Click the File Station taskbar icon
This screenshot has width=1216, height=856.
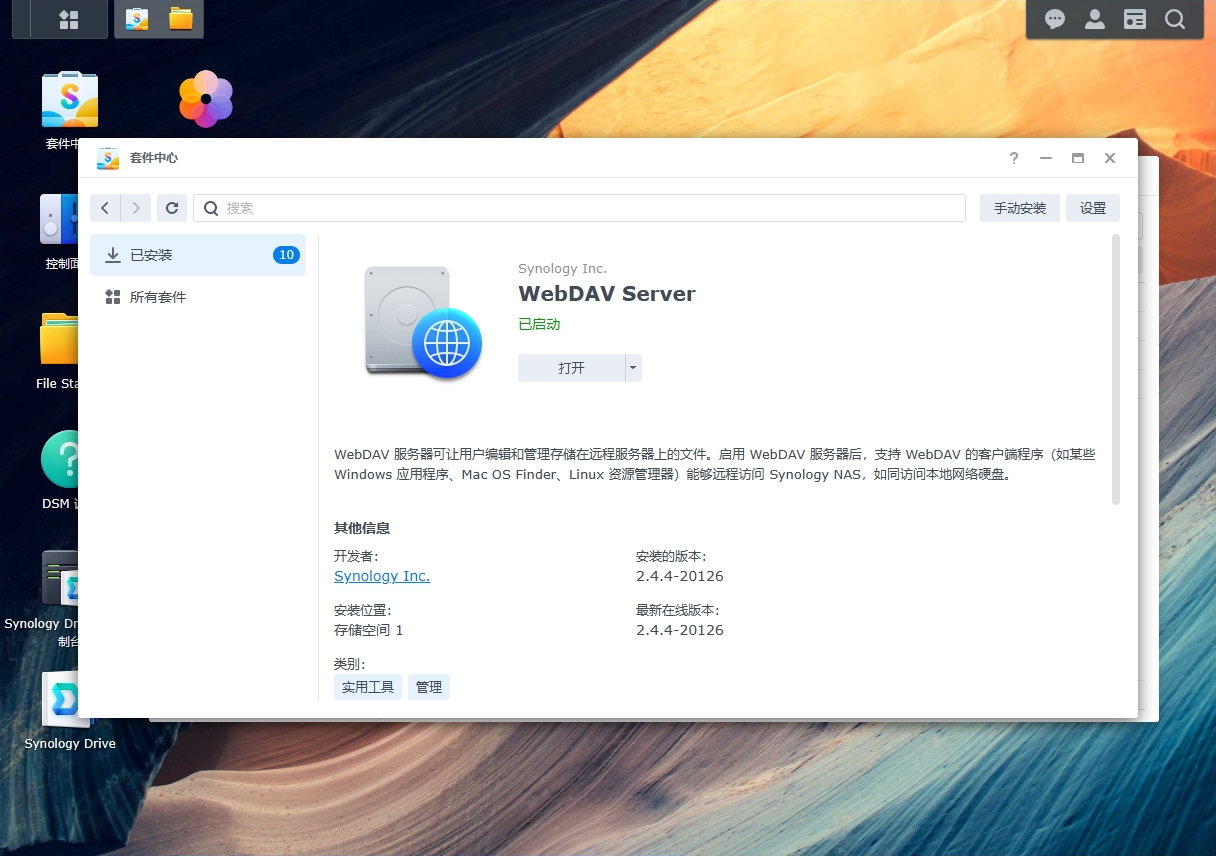pyautogui.click(x=181, y=19)
